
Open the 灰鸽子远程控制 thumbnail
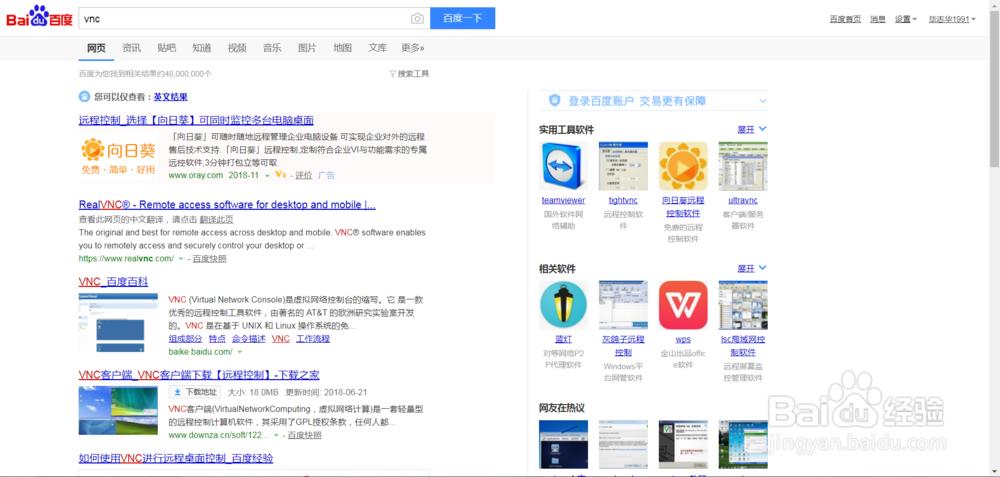pyautogui.click(x=623, y=305)
